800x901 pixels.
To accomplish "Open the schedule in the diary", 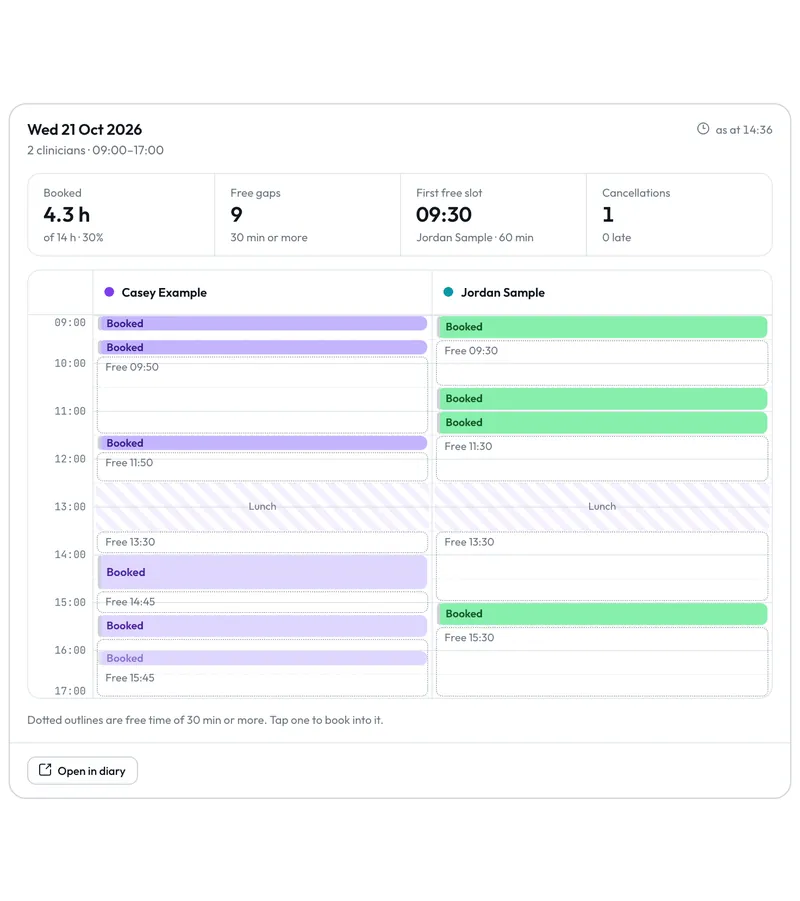I will [82, 771].
